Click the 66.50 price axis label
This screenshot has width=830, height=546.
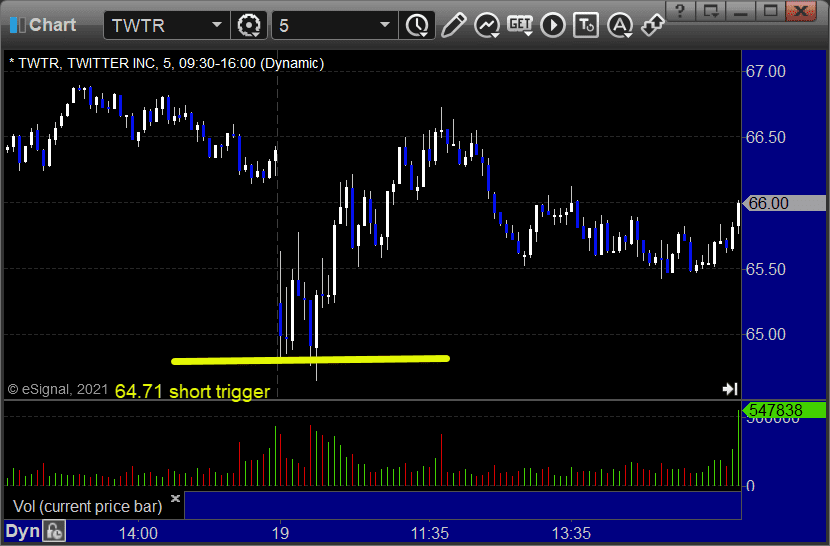[x=765, y=138]
